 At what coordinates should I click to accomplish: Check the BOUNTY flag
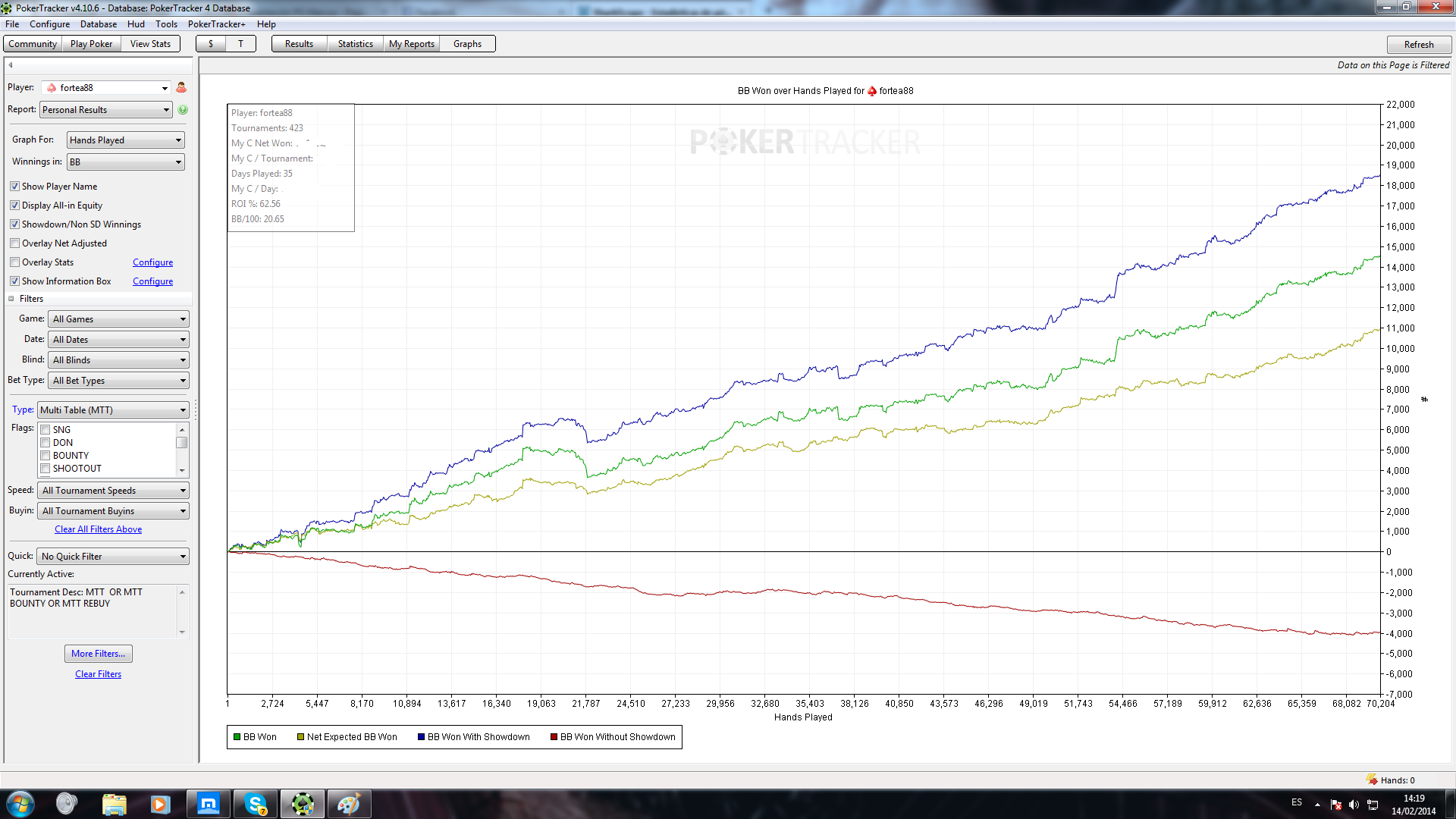point(45,456)
